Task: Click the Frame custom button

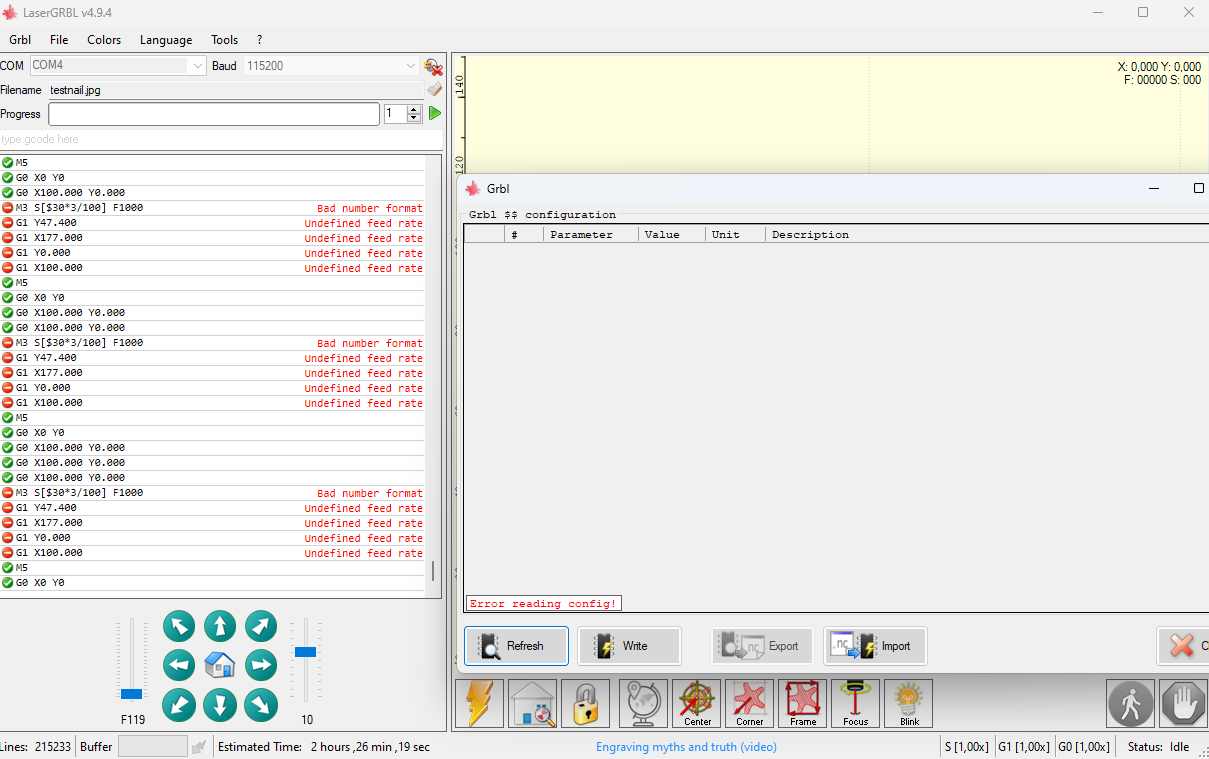Action: click(x=803, y=704)
